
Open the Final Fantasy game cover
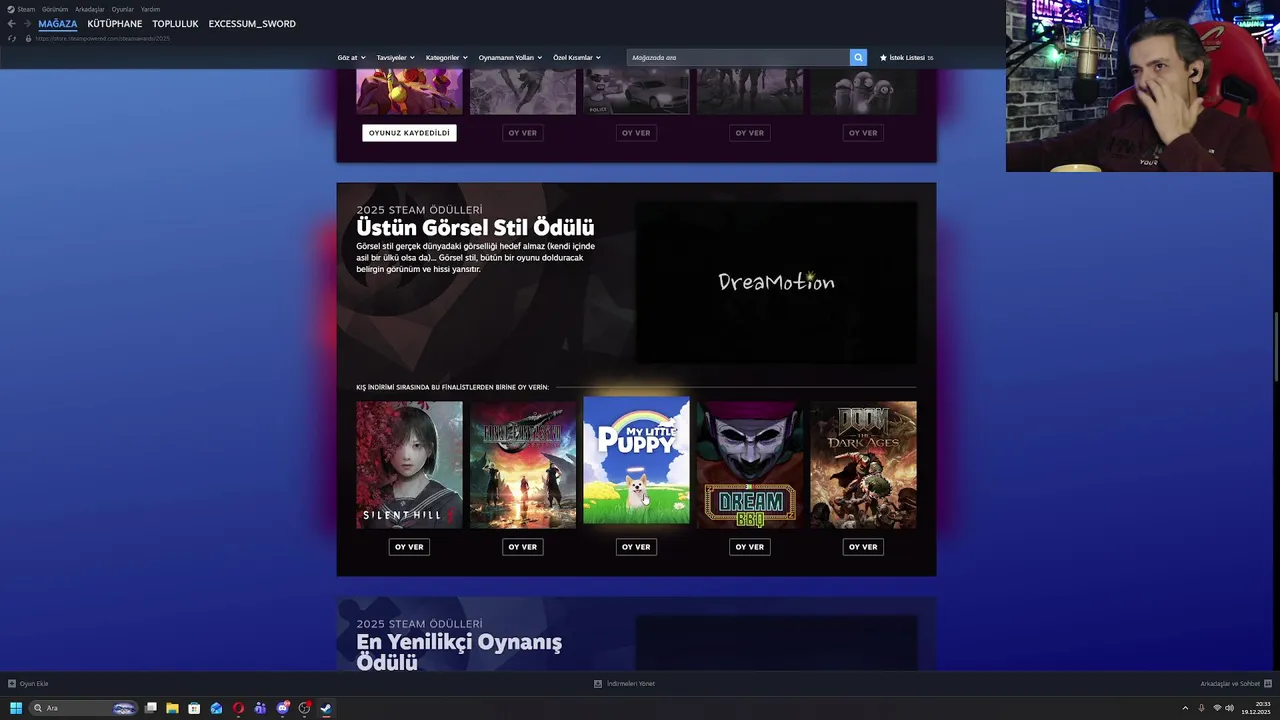point(523,465)
